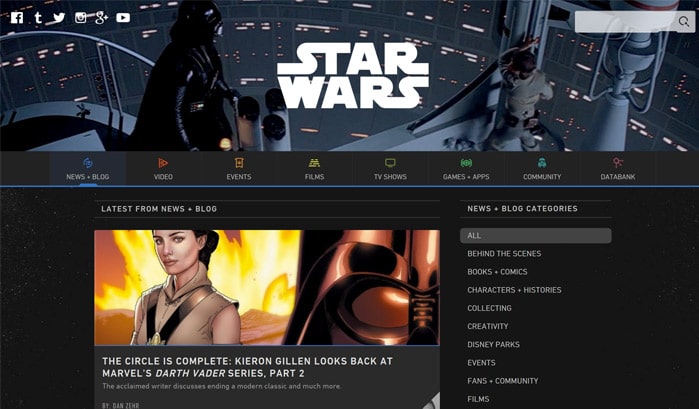Open the TV SHOWS nav label
Image resolution: width=699 pixels, height=409 pixels.
(x=390, y=177)
